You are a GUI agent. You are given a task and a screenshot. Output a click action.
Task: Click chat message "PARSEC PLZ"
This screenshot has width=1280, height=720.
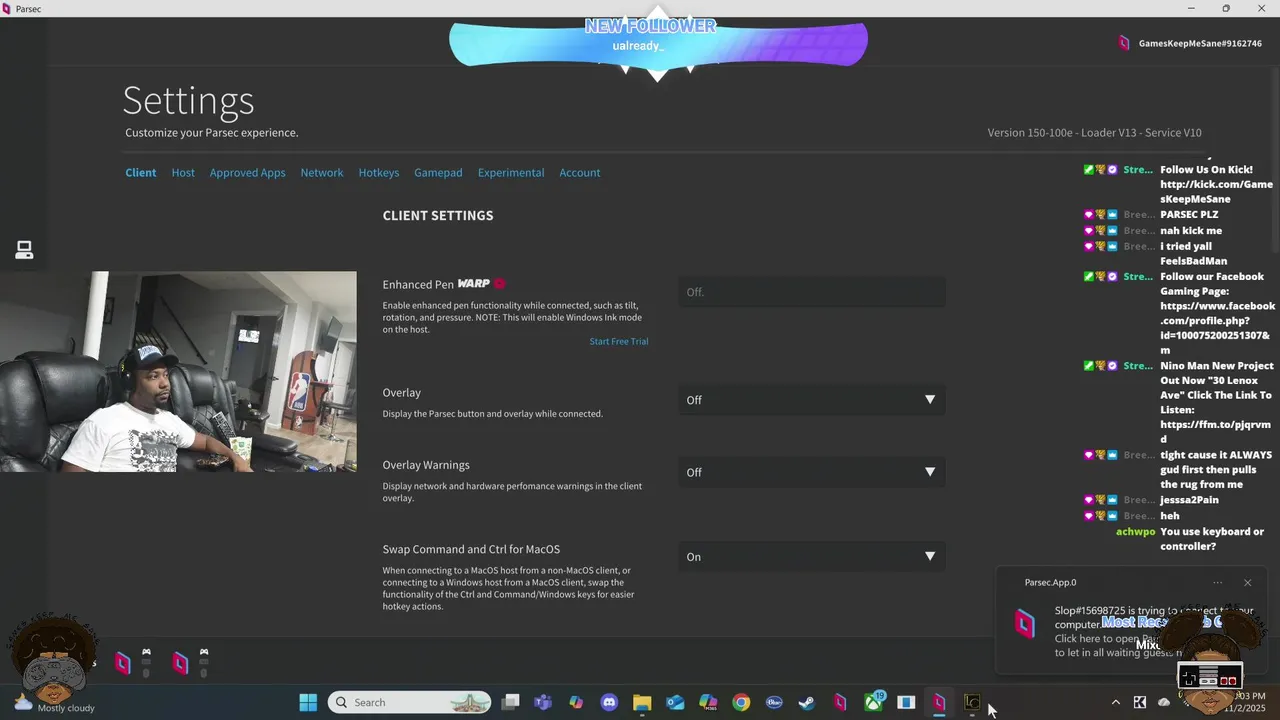1189,215
